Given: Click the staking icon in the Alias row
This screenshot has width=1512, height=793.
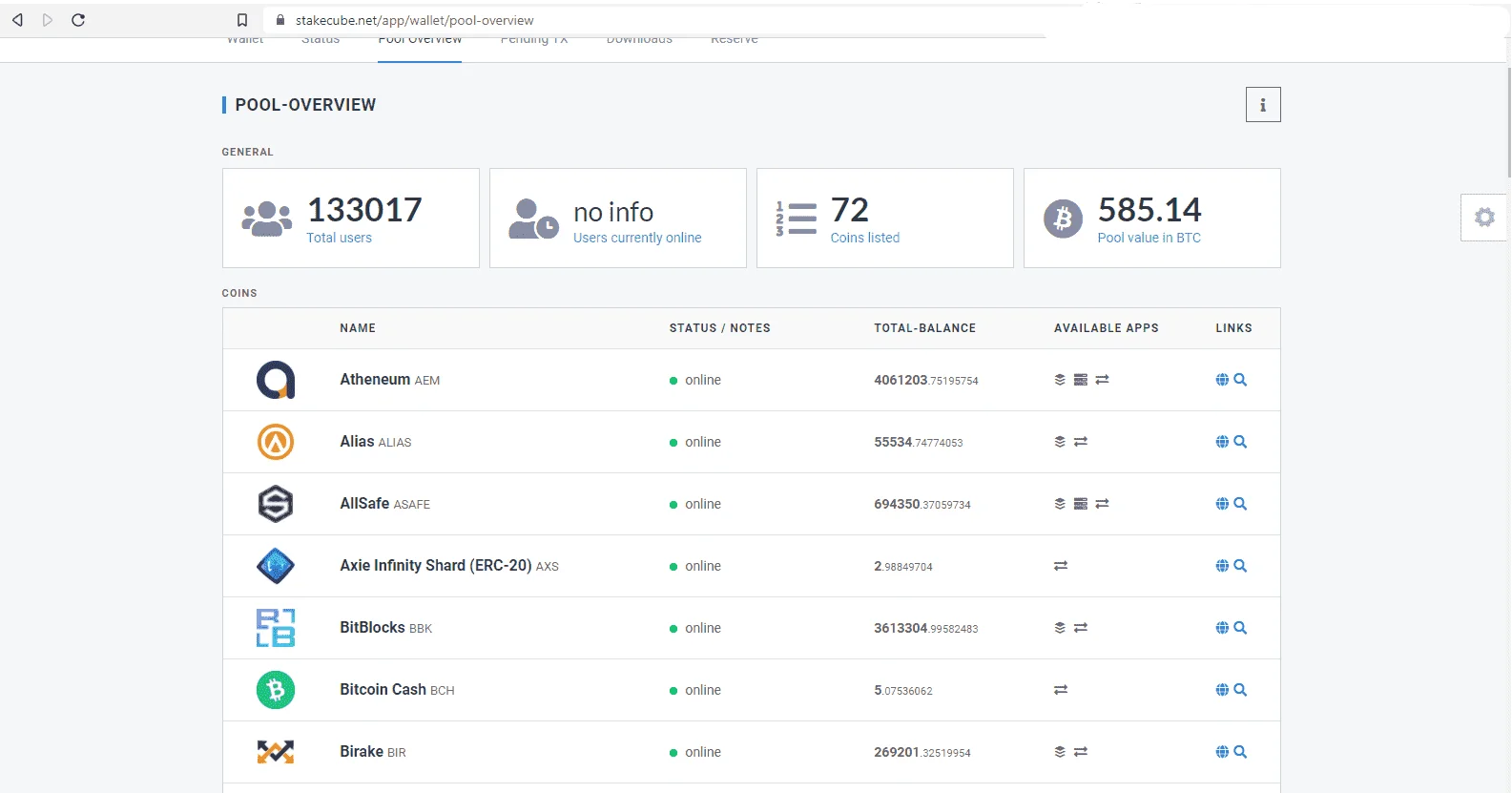Looking at the screenshot, I should (x=1060, y=442).
